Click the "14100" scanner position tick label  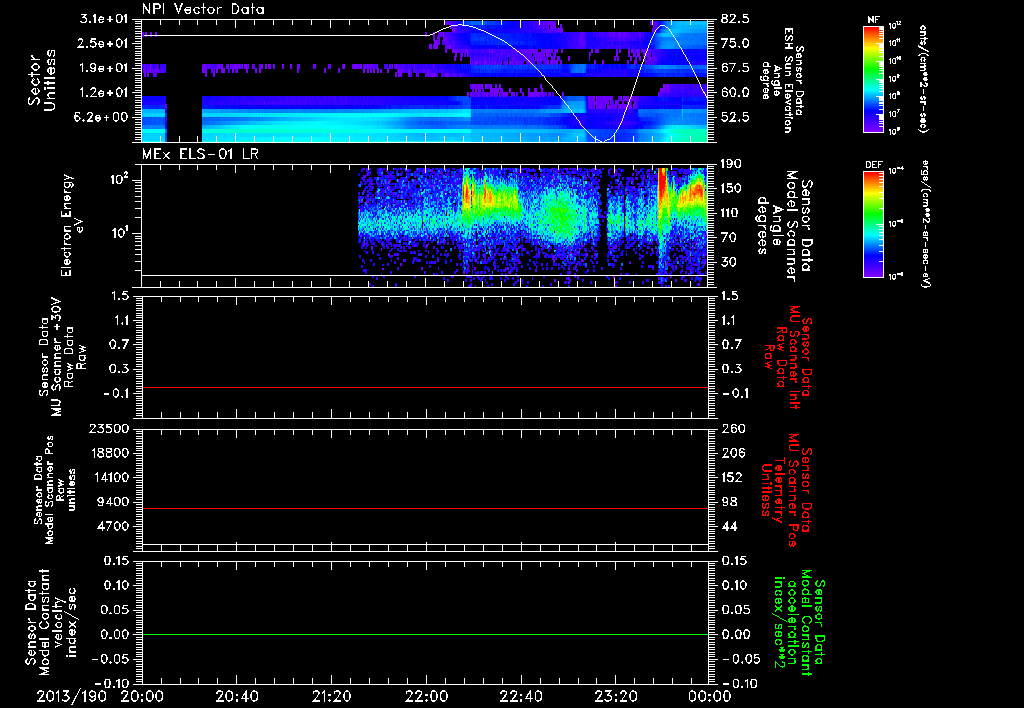coord(109,477)
